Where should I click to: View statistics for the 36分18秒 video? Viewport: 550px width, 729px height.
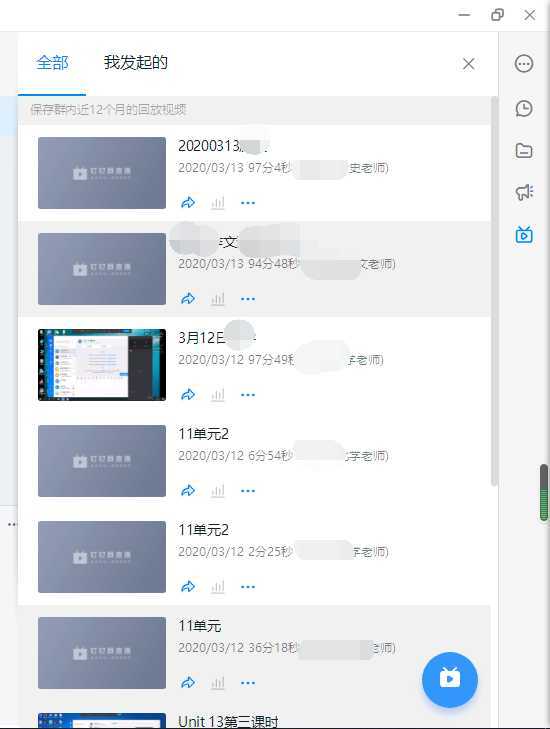[x=218, y=683]
